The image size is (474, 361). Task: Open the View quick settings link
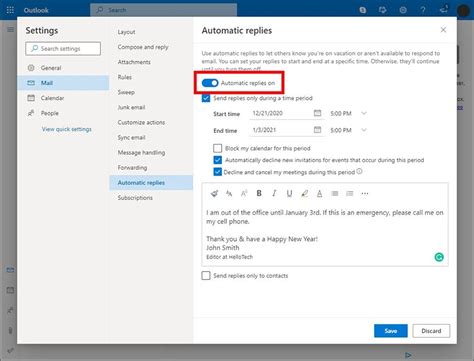[x=67, y=129]
